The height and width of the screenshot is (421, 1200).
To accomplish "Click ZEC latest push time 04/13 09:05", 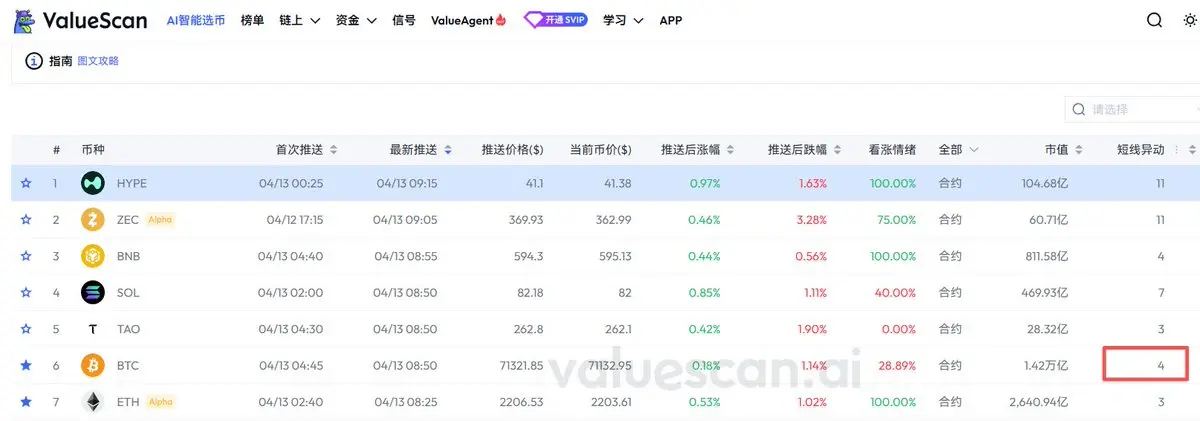I will point(405,220).
